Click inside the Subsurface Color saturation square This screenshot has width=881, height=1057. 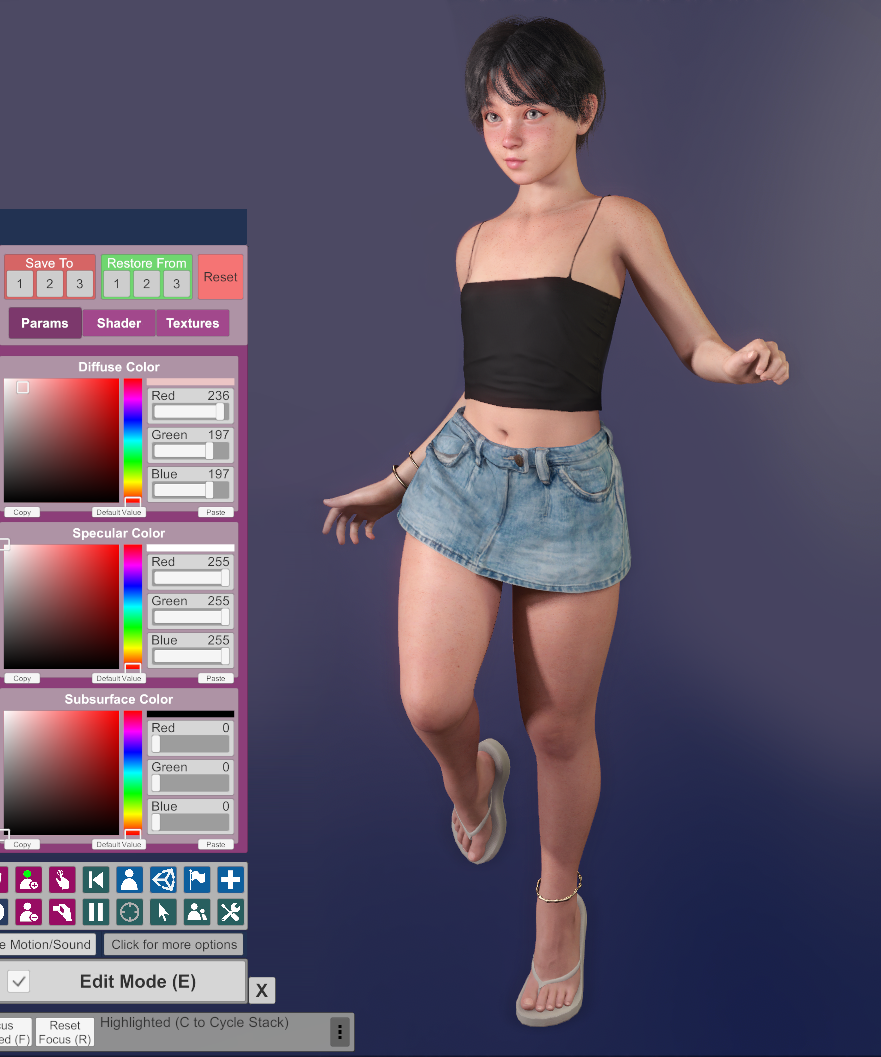[x=61, y=773]
